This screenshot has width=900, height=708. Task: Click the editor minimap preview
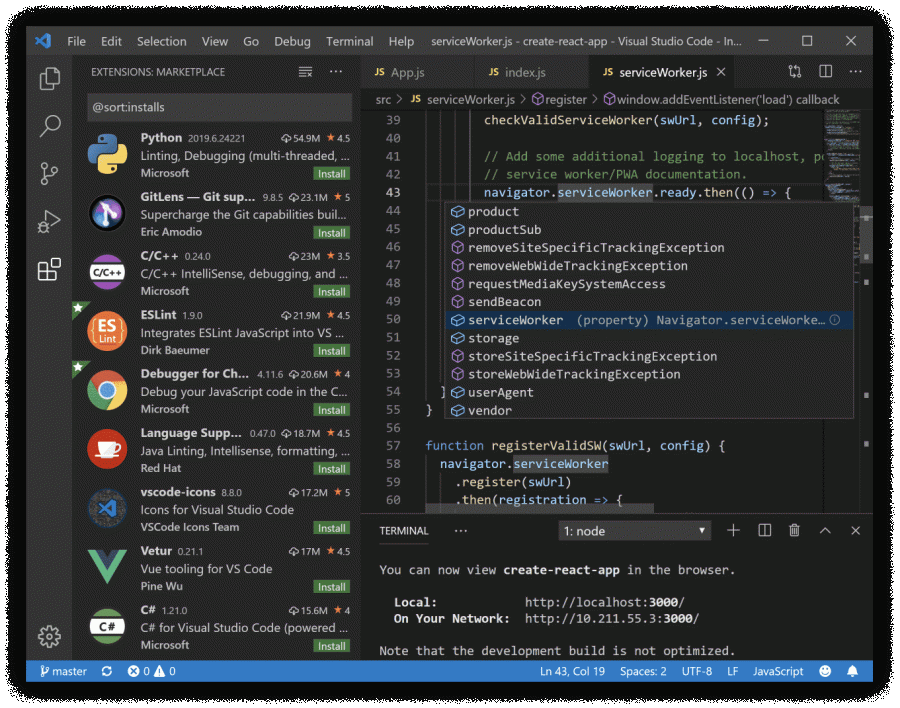click(x=841, y=155)
